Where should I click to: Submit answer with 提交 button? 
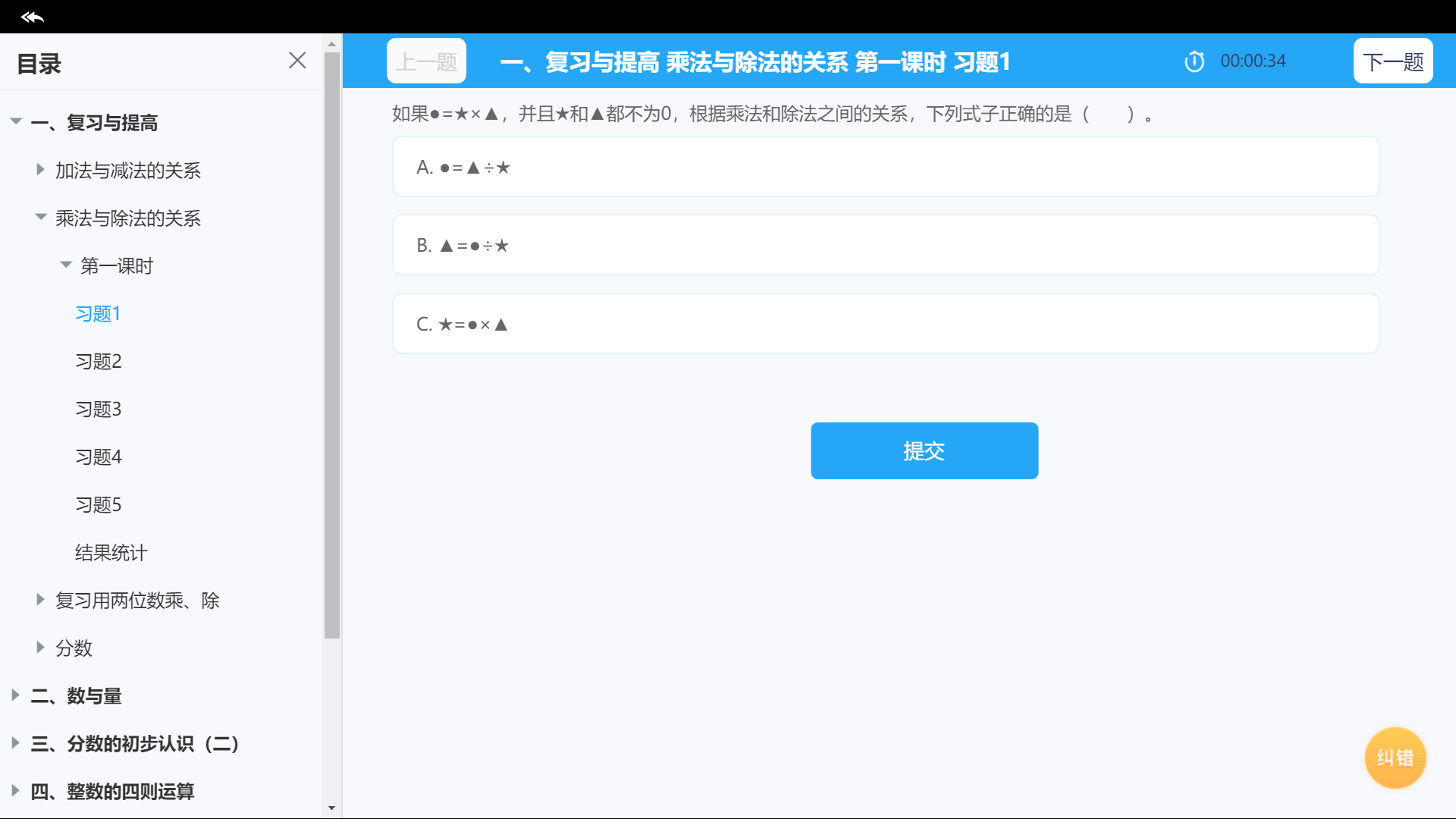click(924, 451)
